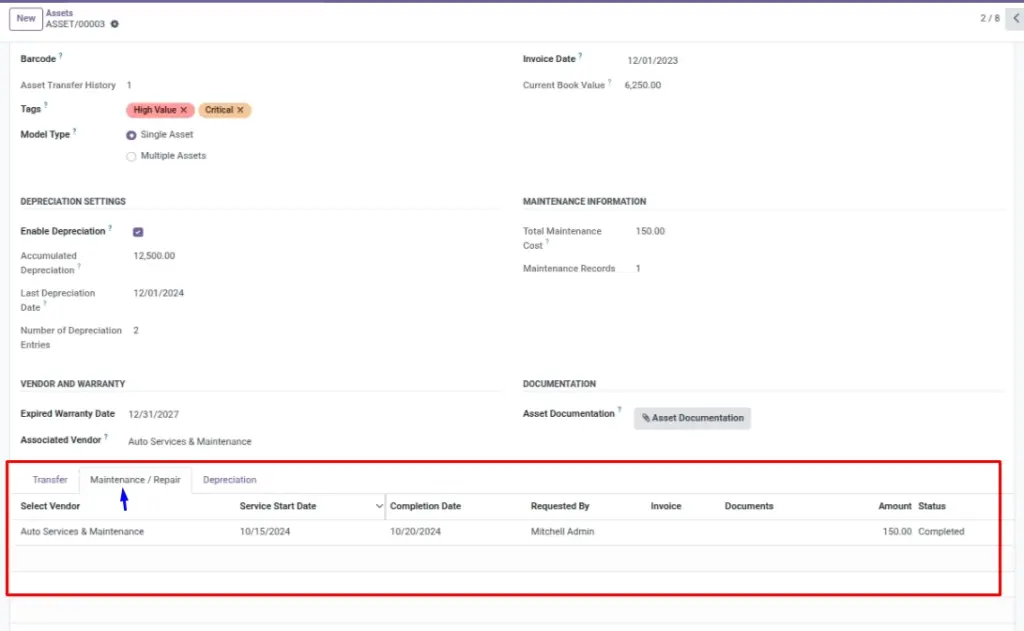Click the Invoice Date value 12/01/2023
Screen dimensions: 1024x631
[652, 61]
